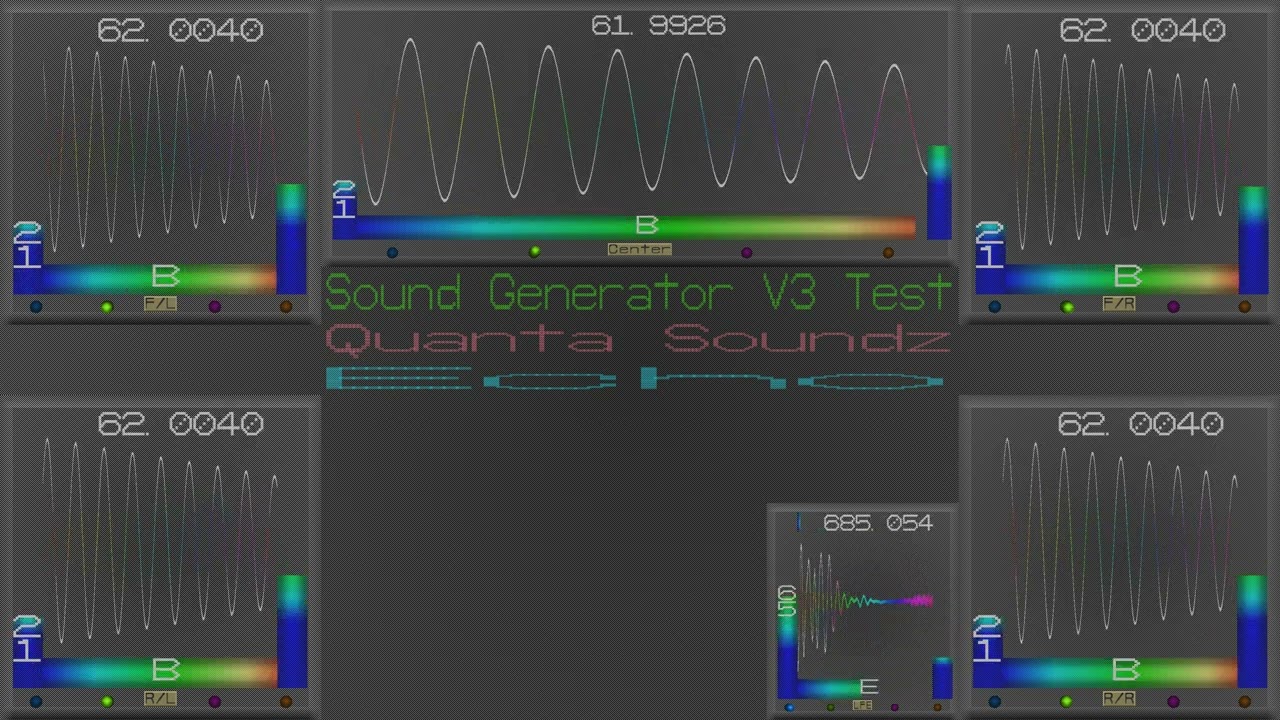Click the orange dot in F/L panel
1280x720 pixels.
click(285, 307)
